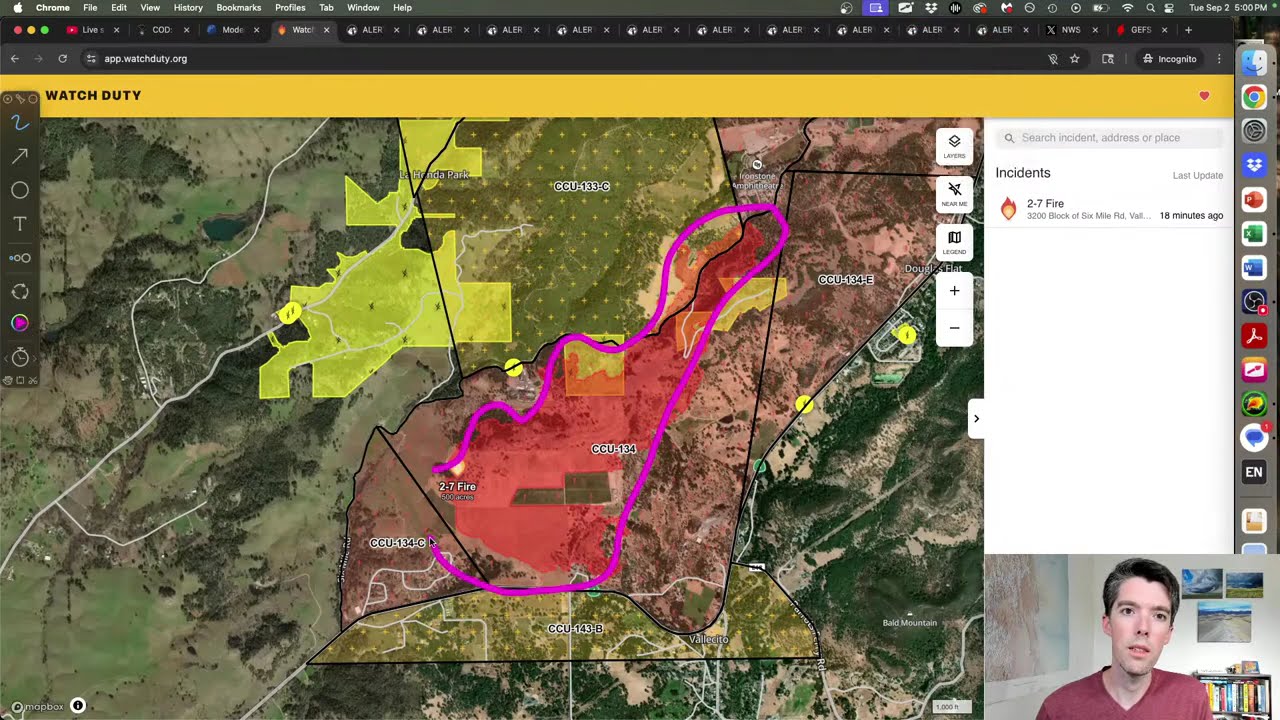Open the Profiles menu

[x=290, y=8]
